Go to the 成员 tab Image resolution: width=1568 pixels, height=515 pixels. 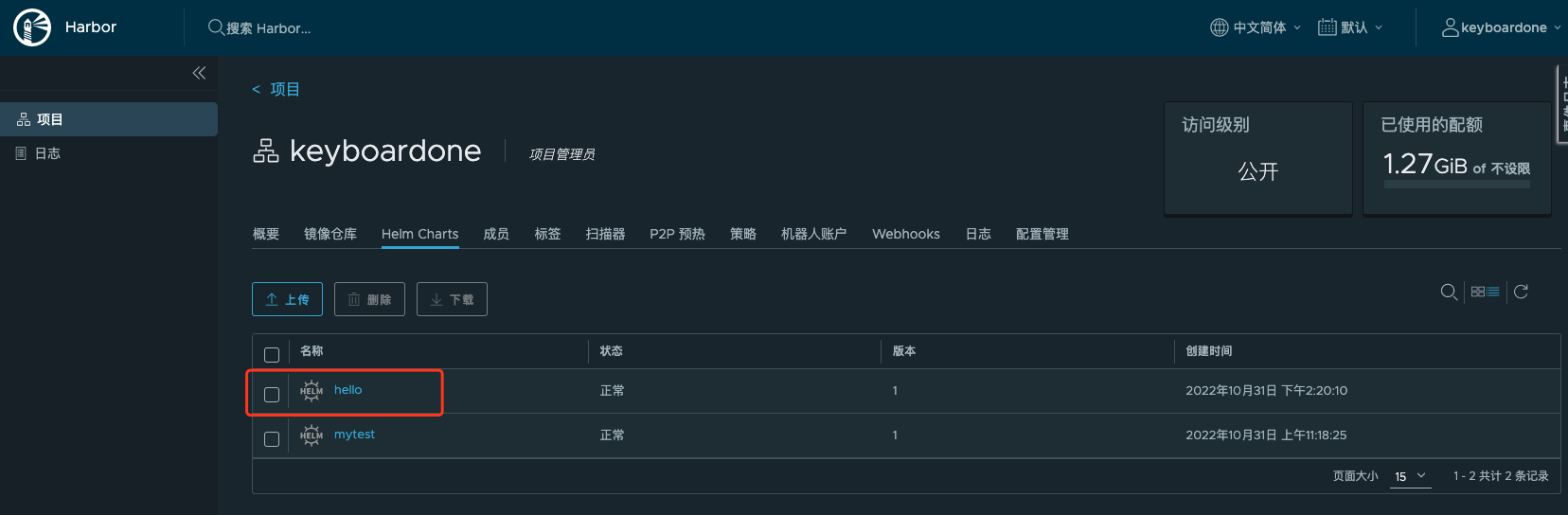tap(496, 234)
